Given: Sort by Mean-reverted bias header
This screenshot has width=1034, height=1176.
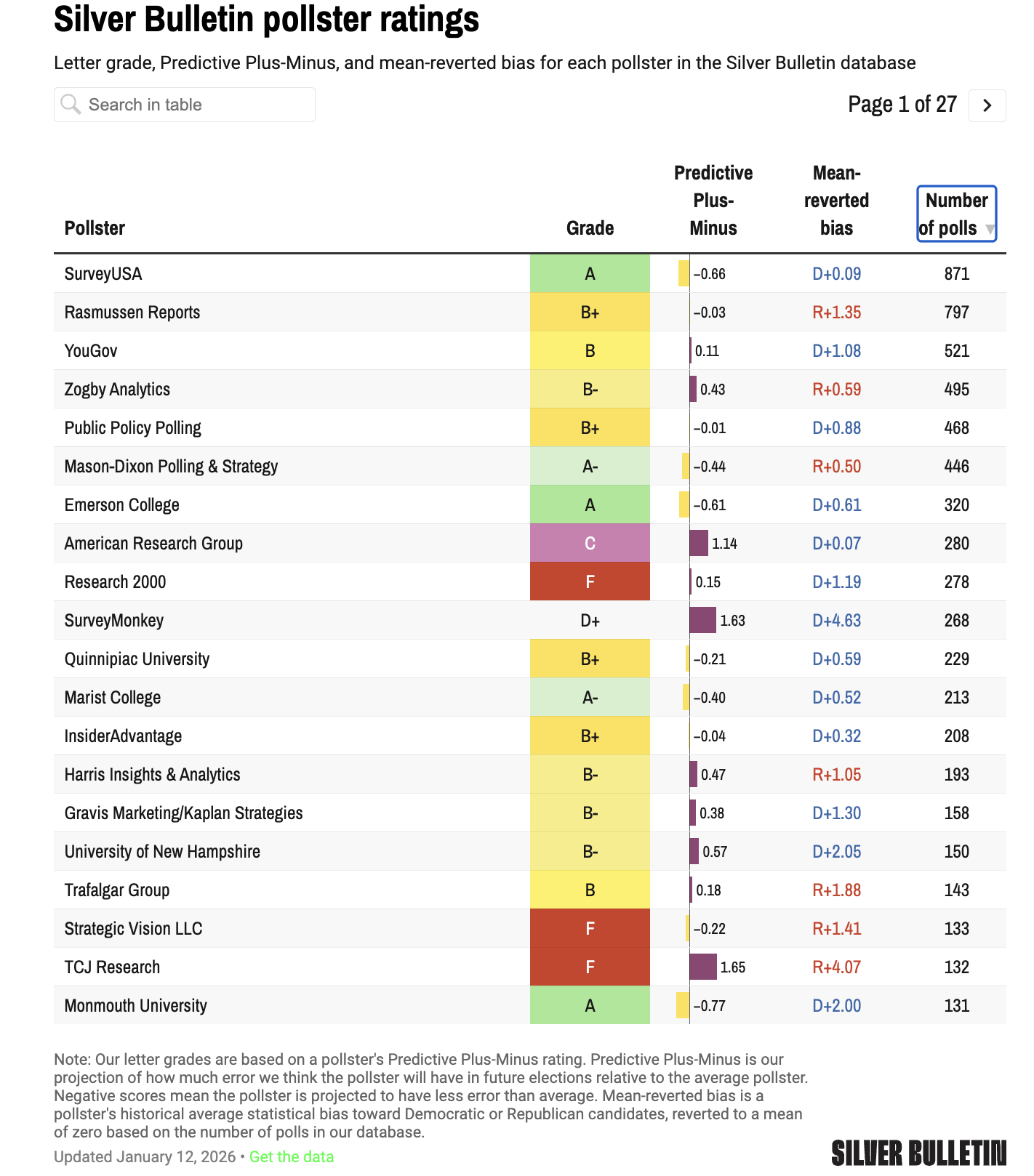Looking at the screenshot, I should [836, 201].
